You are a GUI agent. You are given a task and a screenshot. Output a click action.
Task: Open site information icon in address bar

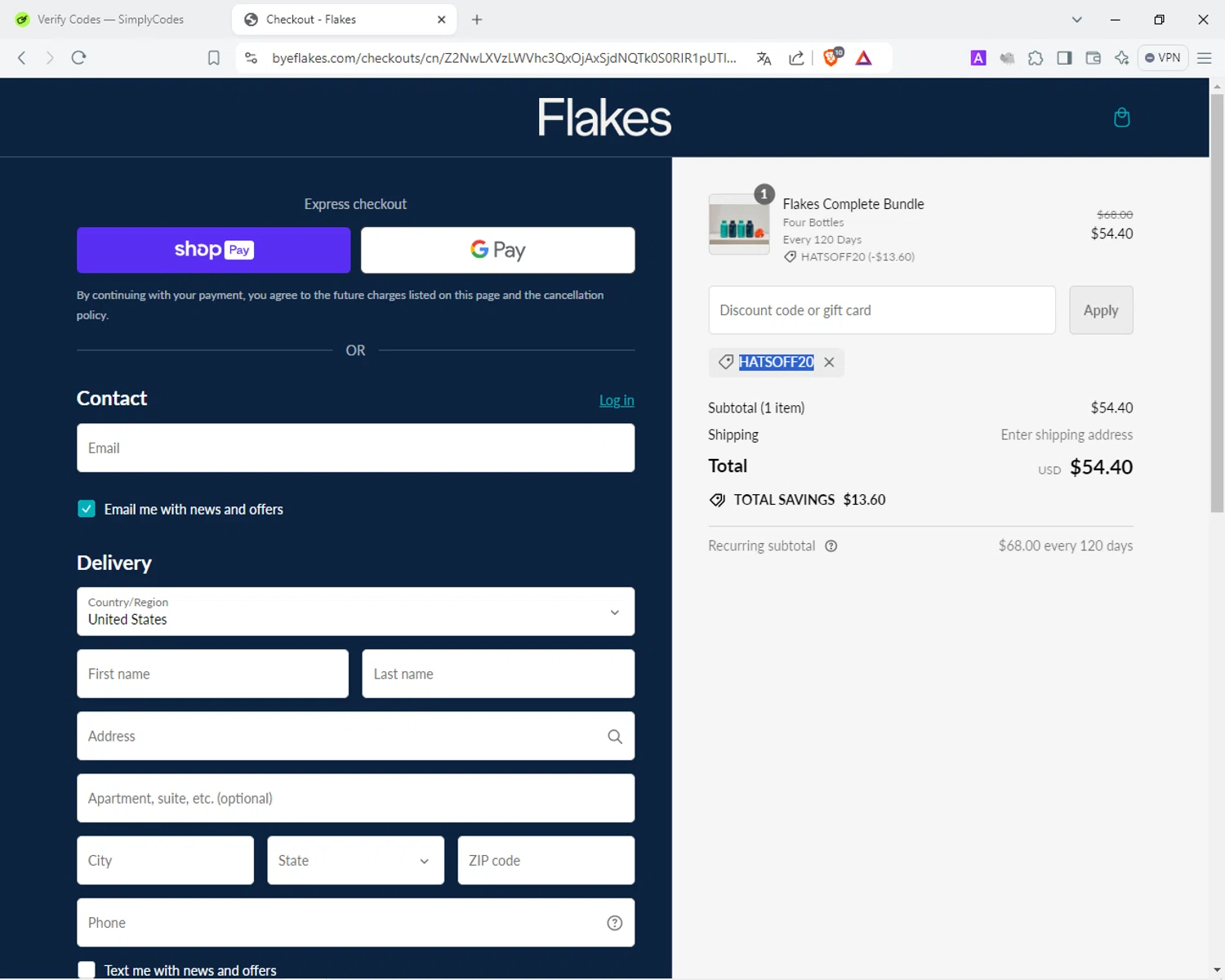pos(252,58)
